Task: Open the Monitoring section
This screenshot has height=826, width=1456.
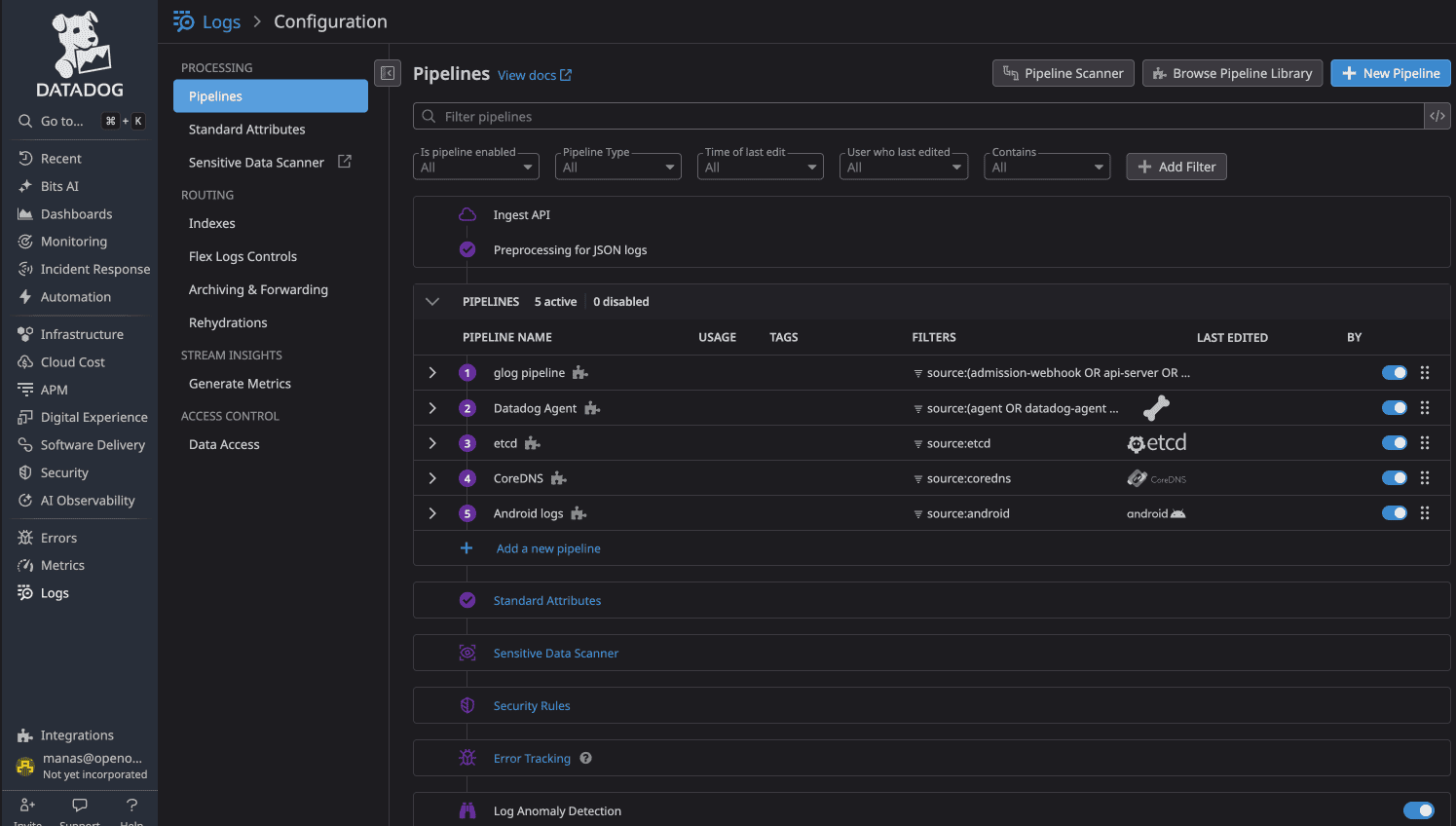Action: (70, 241)
